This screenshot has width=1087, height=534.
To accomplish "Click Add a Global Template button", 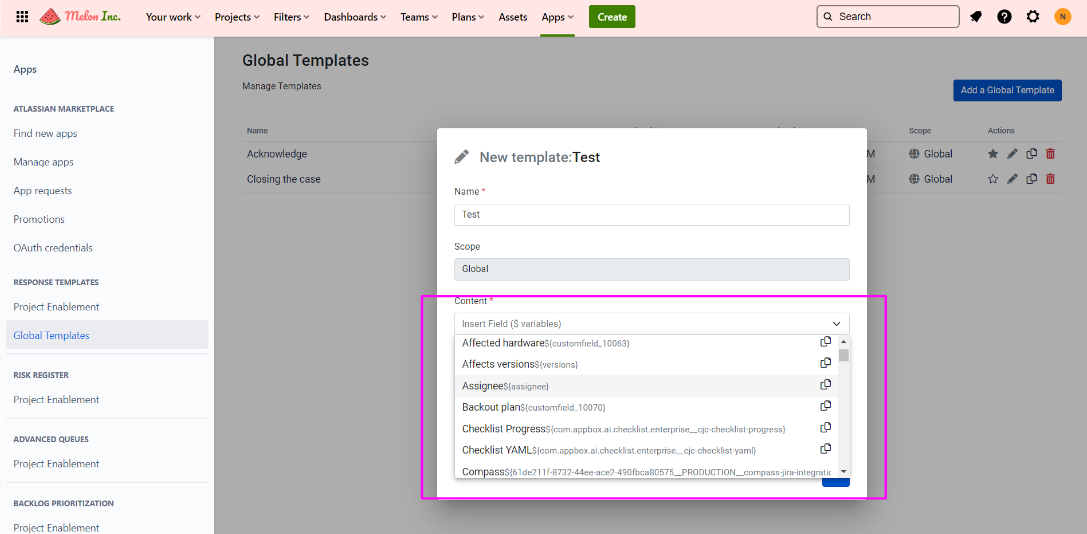I will [x=1007, y=90].
